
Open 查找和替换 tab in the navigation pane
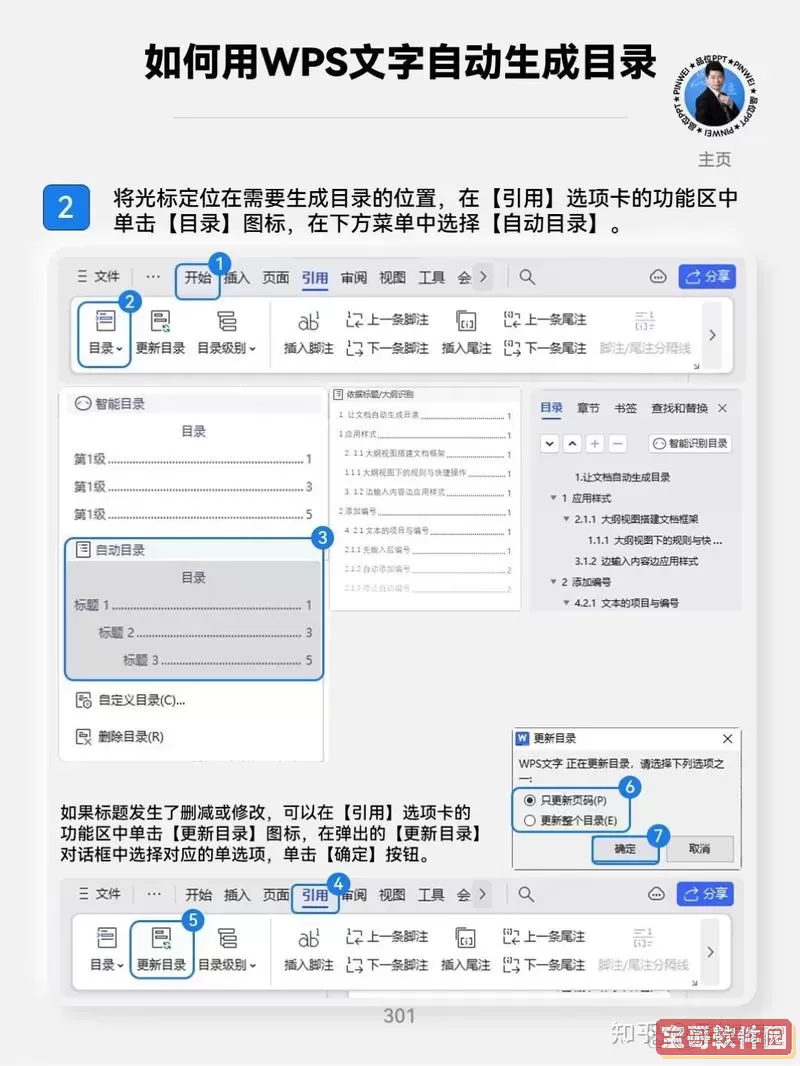pyautogui.click(x=679, y=408)
